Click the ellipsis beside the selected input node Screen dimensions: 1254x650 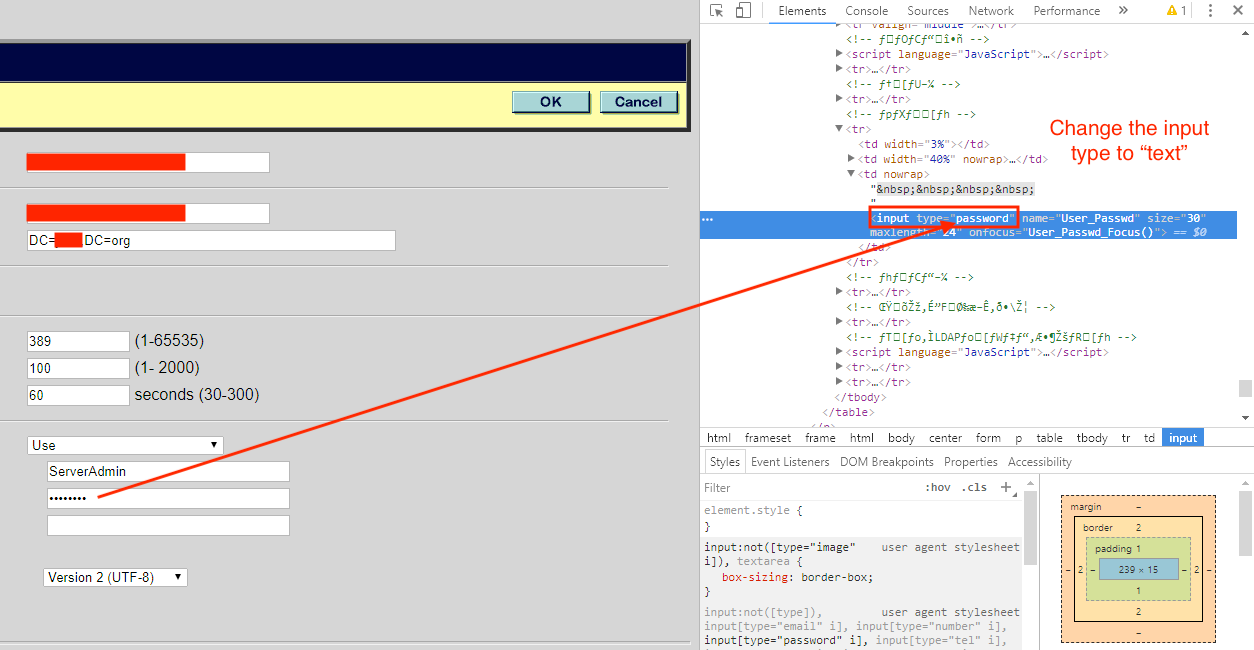click(708, 218)
